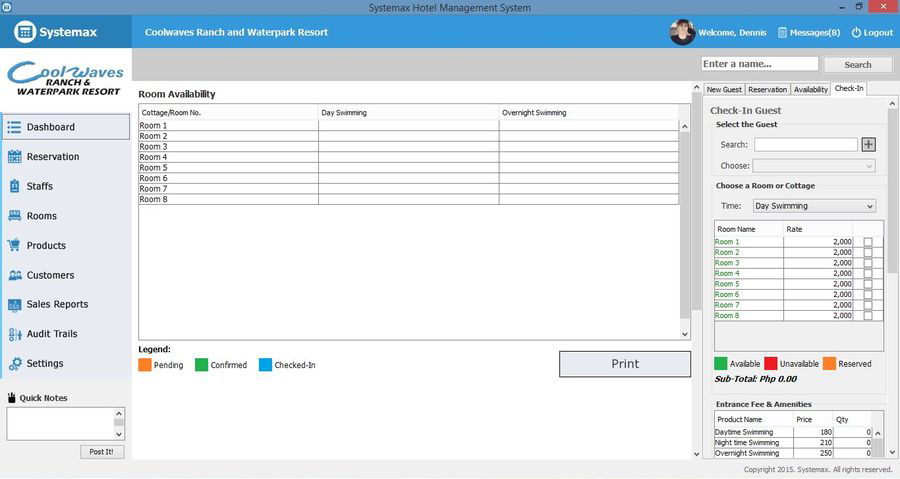Click the Post It! button
This screenshot has width=900, height=479.
click(x=101, y=452)
